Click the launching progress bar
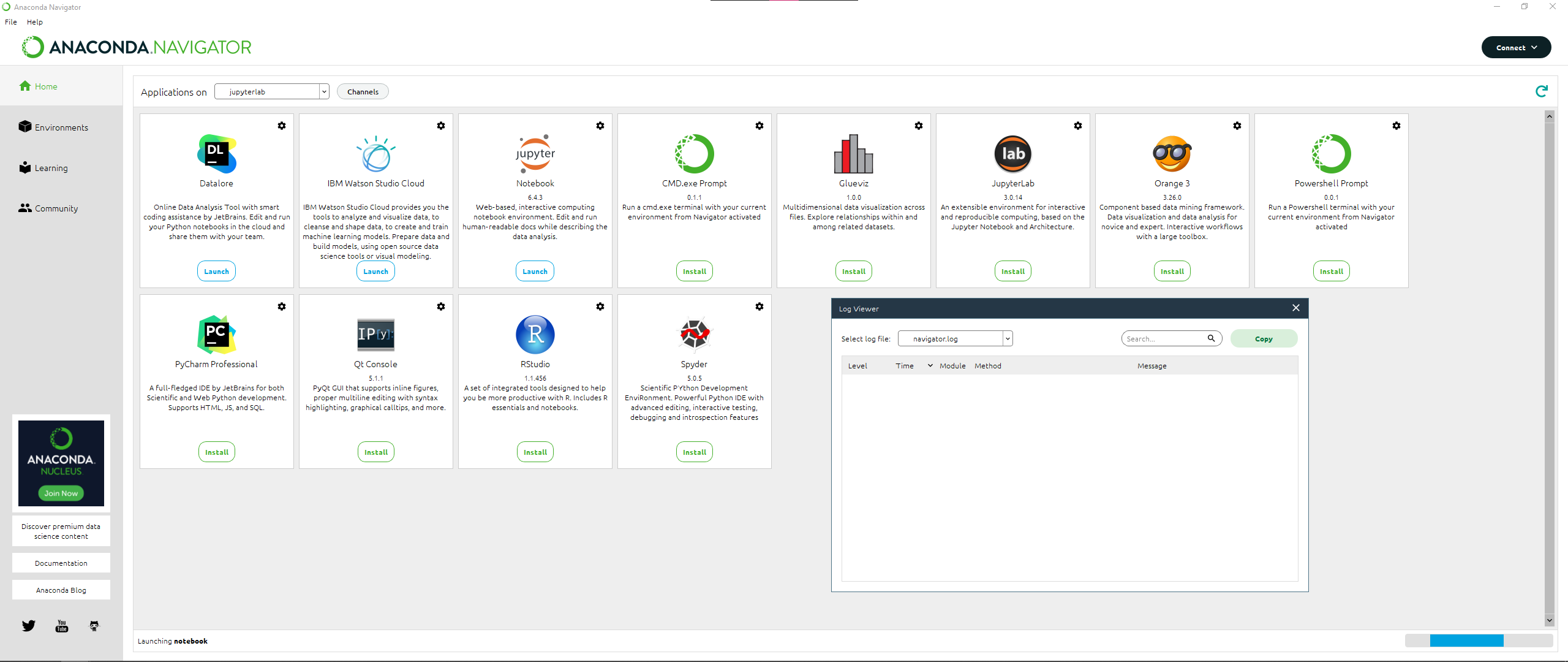 (x=1479, y=641)
